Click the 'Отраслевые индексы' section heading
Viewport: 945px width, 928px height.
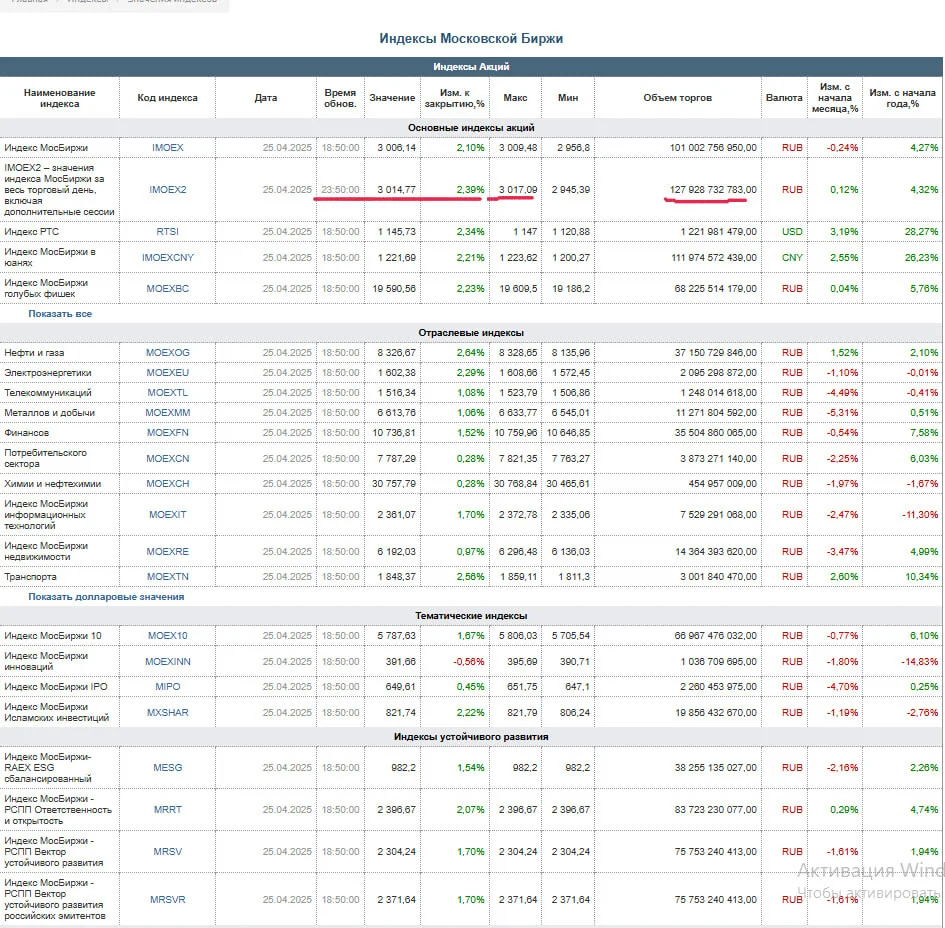pyautogui.click(x=471, y=333)
